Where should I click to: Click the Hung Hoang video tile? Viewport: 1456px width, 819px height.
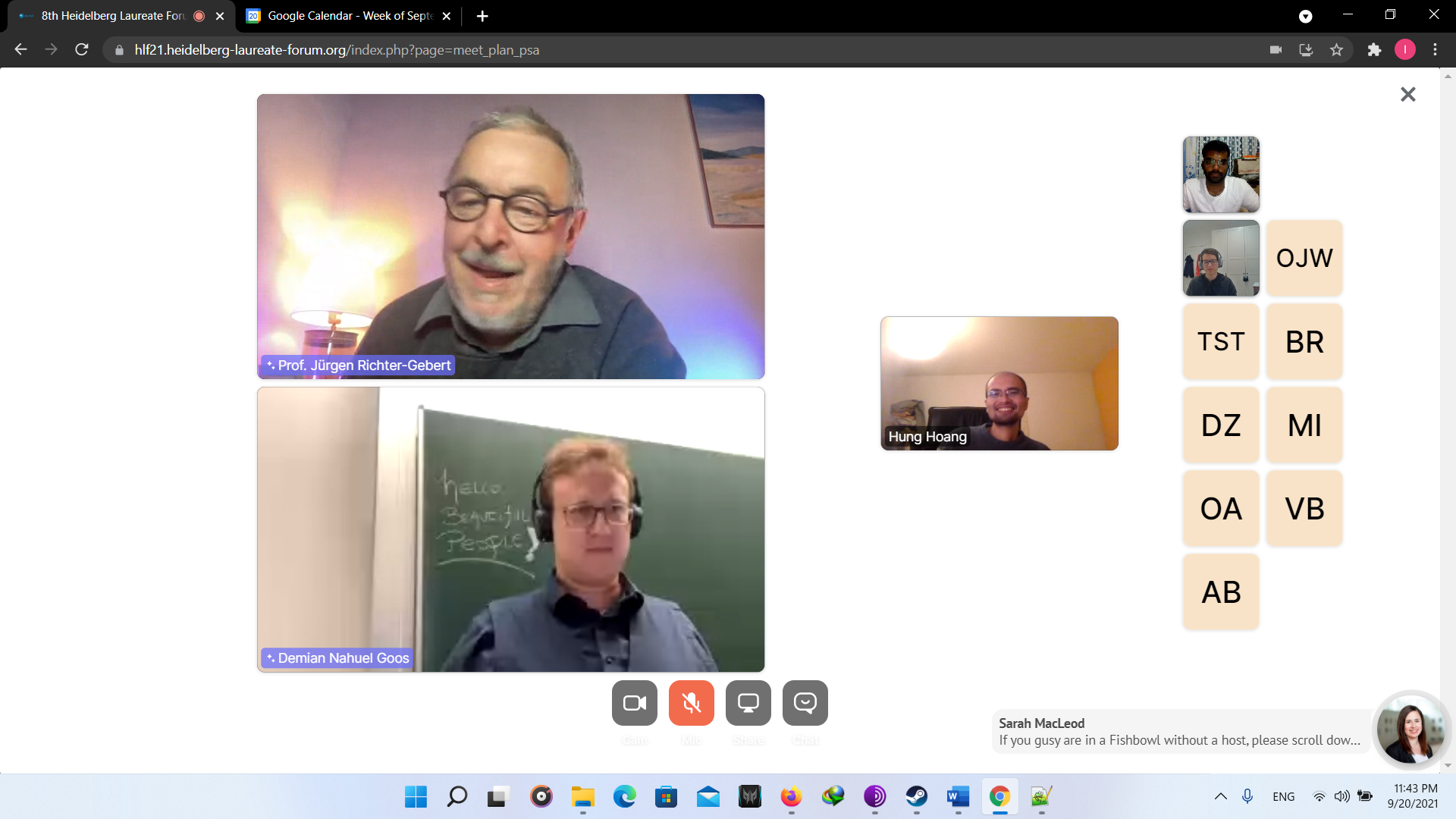point(999,383)
